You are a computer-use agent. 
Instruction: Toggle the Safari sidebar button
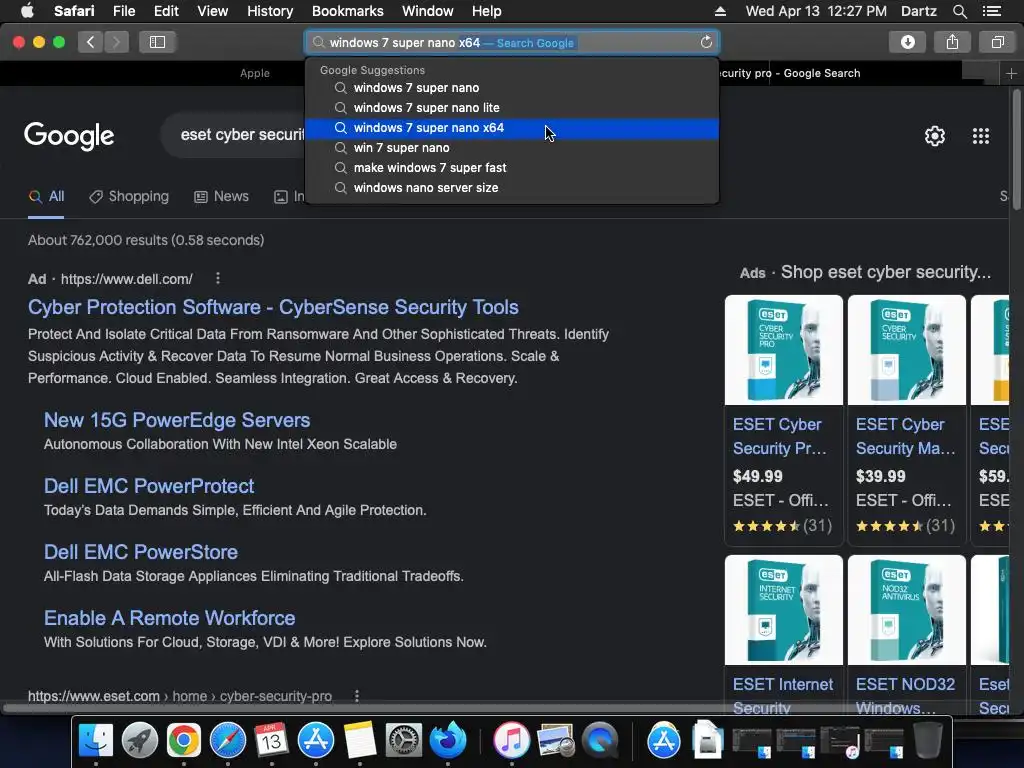[x=157, y=42]
